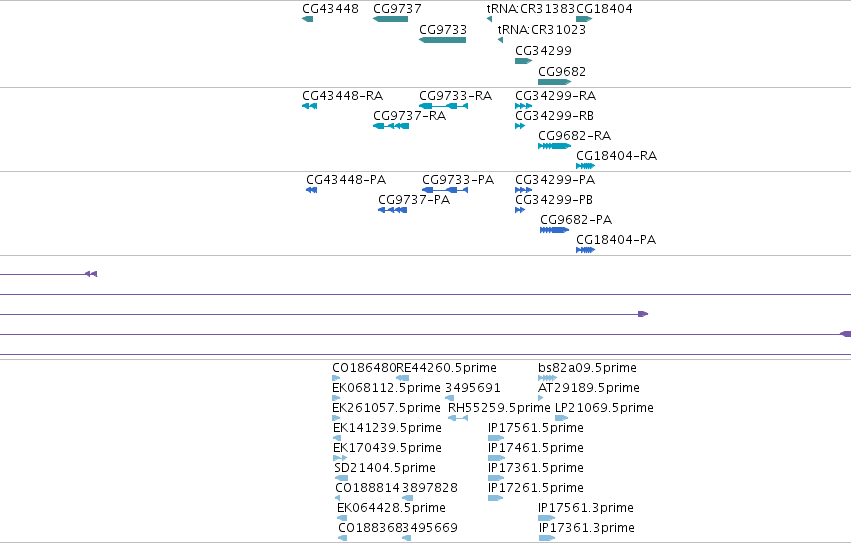This screenshot has width=851, height=543.
Task: Select the CG18404-PA protein glyph
Action: [585, 250]
